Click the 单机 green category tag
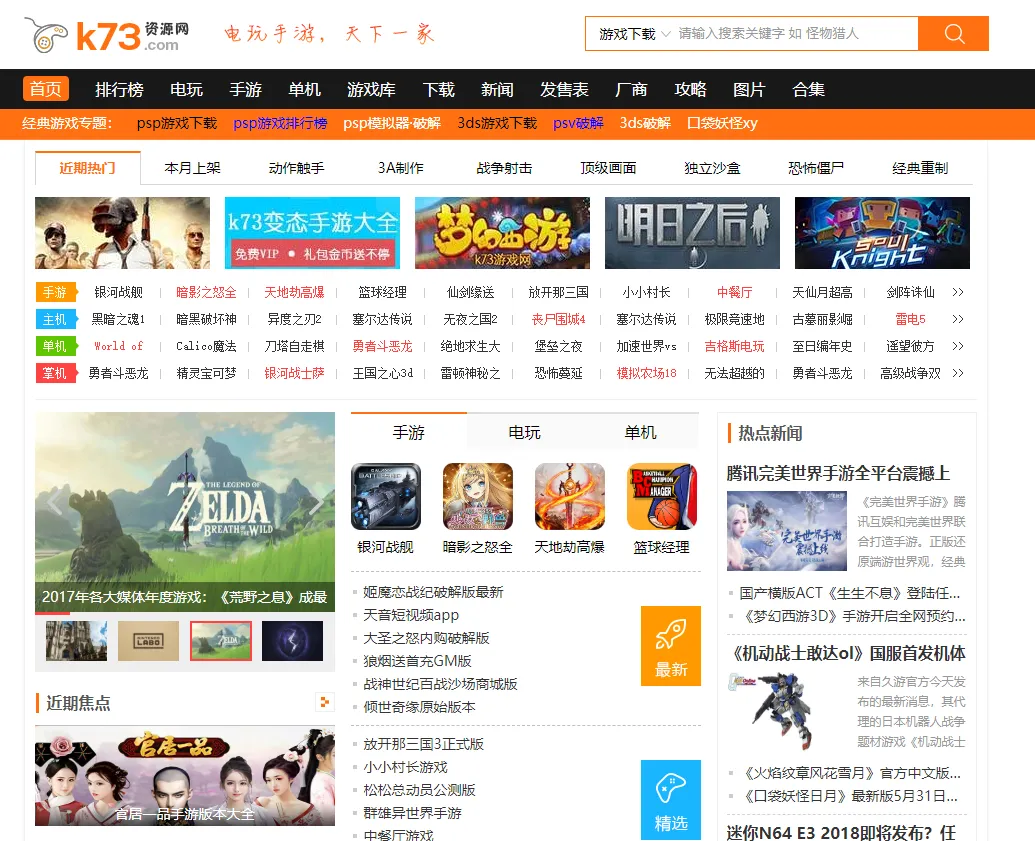 (x=55, y=346)
